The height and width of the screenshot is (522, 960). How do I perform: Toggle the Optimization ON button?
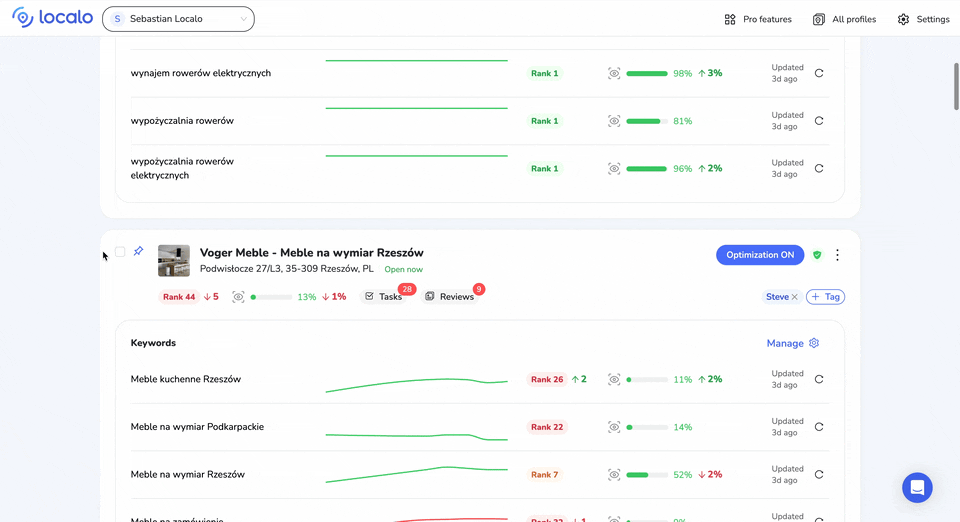coord(760,255)
